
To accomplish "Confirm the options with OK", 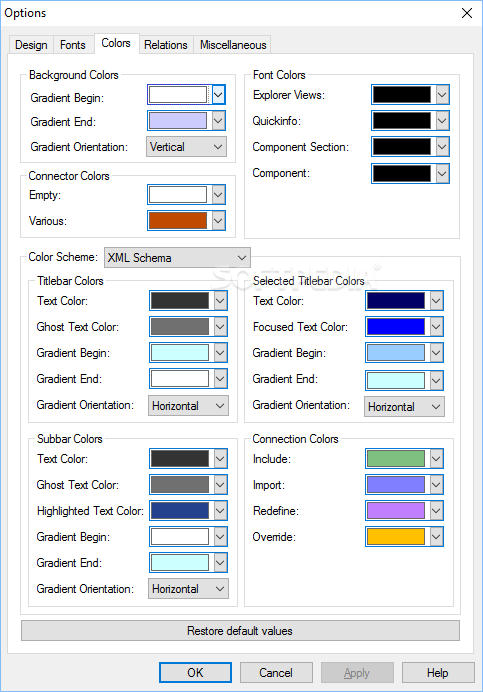I will click(x=195, y=673).
